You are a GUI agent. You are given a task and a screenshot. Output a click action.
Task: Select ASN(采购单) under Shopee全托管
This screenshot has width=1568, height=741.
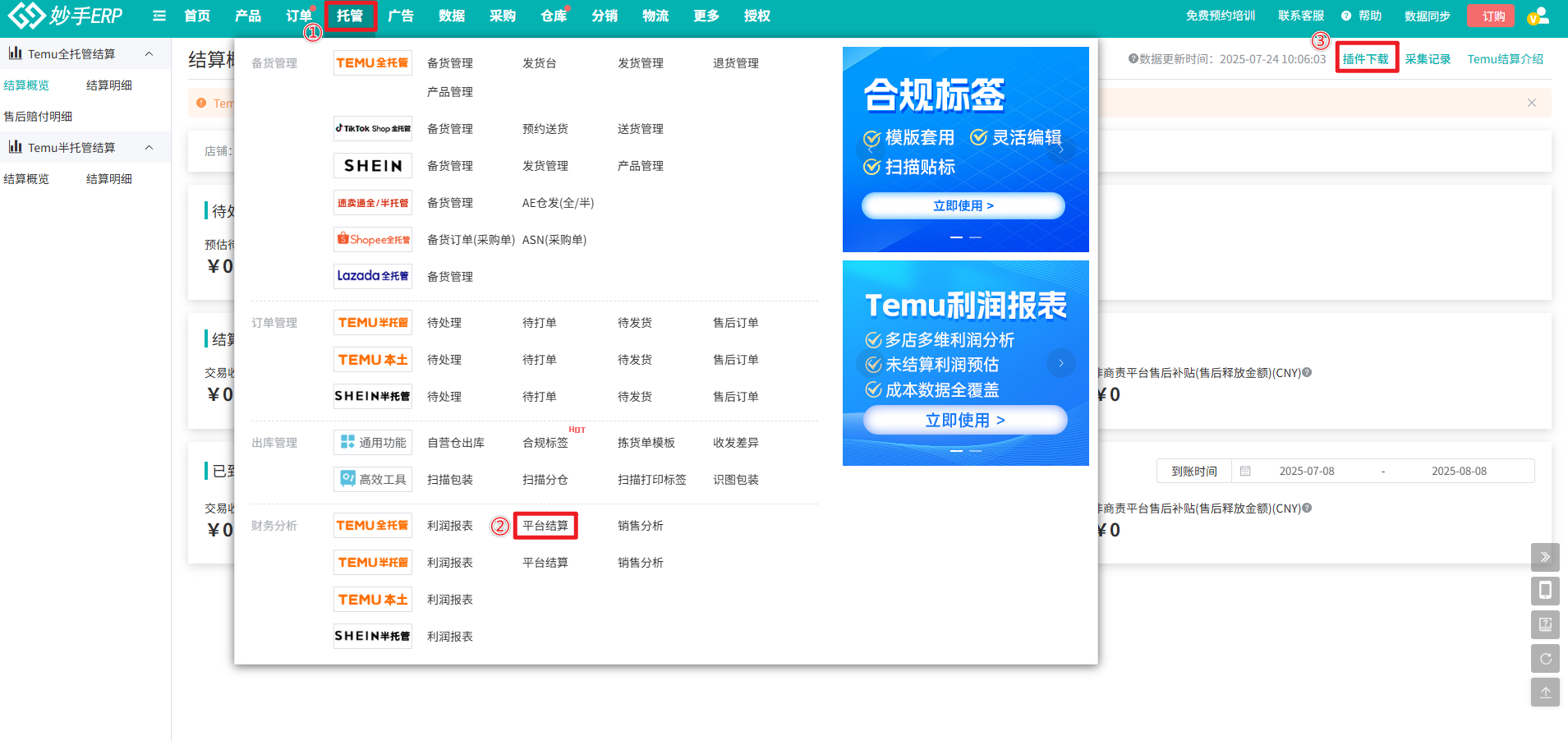pos(554,240)
